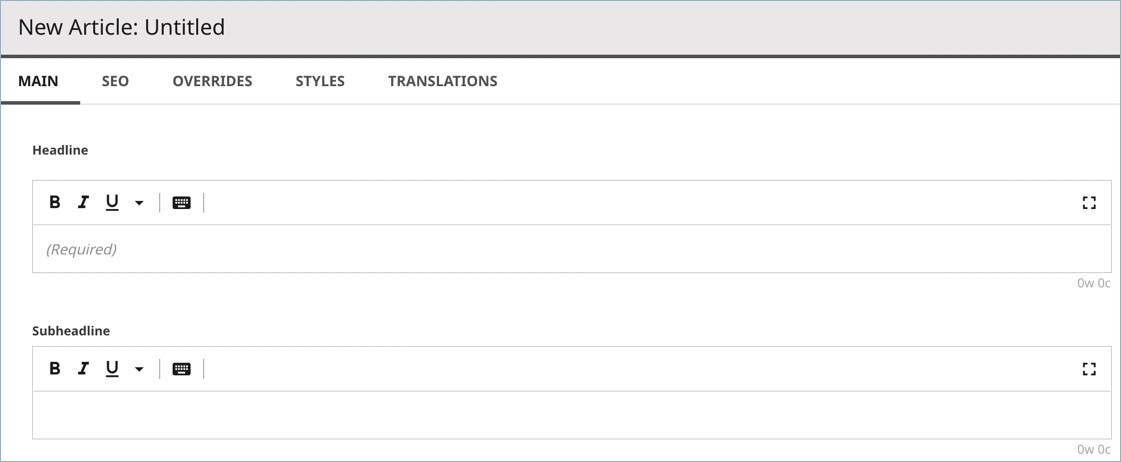Viewport: 1121px width, 462px height.
Task: Click the New Article: Untitled header
Action: (122, 27)
